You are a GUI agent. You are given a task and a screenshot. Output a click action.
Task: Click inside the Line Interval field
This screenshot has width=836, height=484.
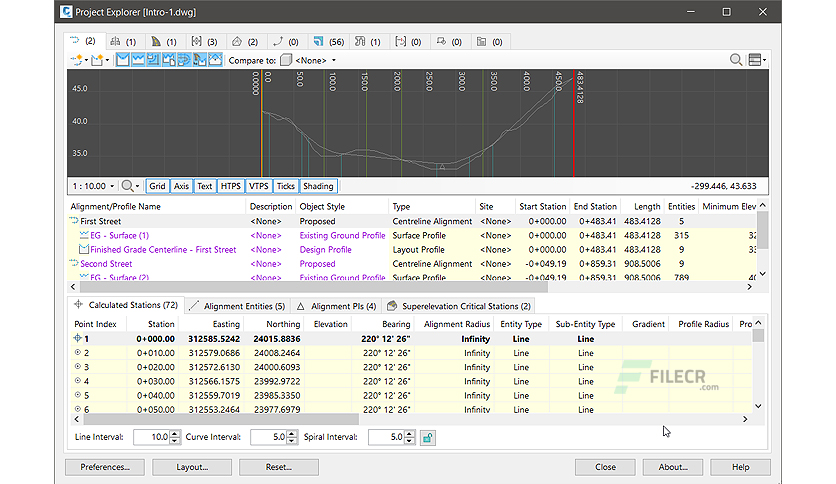tap(151, 437)
